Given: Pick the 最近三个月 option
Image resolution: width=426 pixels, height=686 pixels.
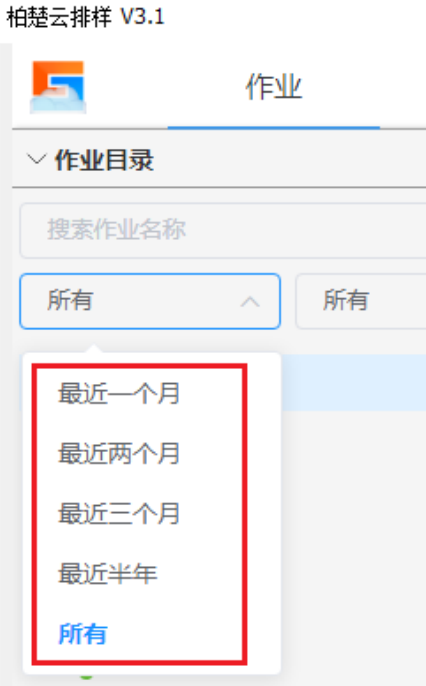Looking at the screenshot, I should tap(119, 514).
